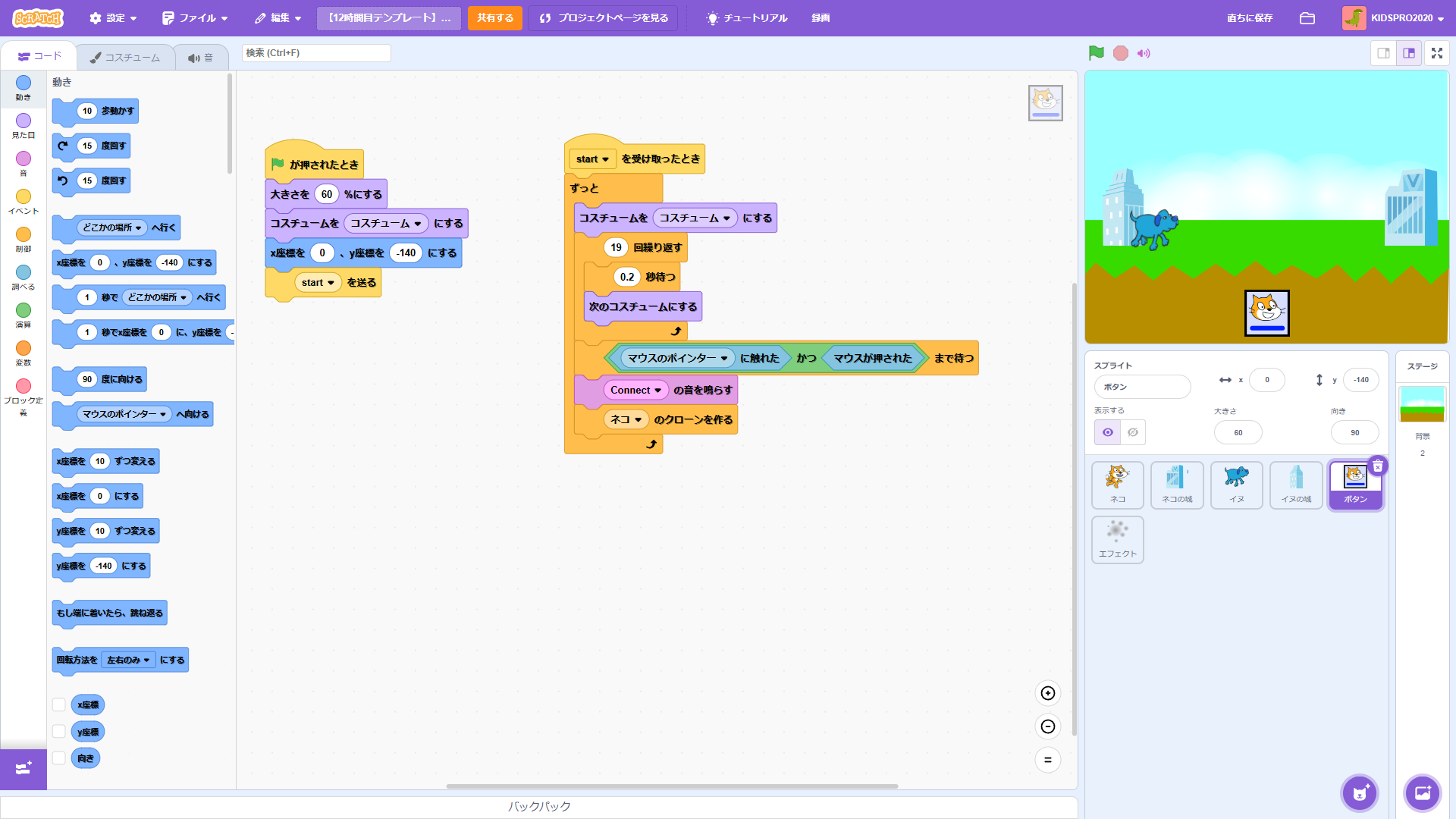Delete the ボタン sprite with trash icon

pyautogui.click(x=1378, y=466)
